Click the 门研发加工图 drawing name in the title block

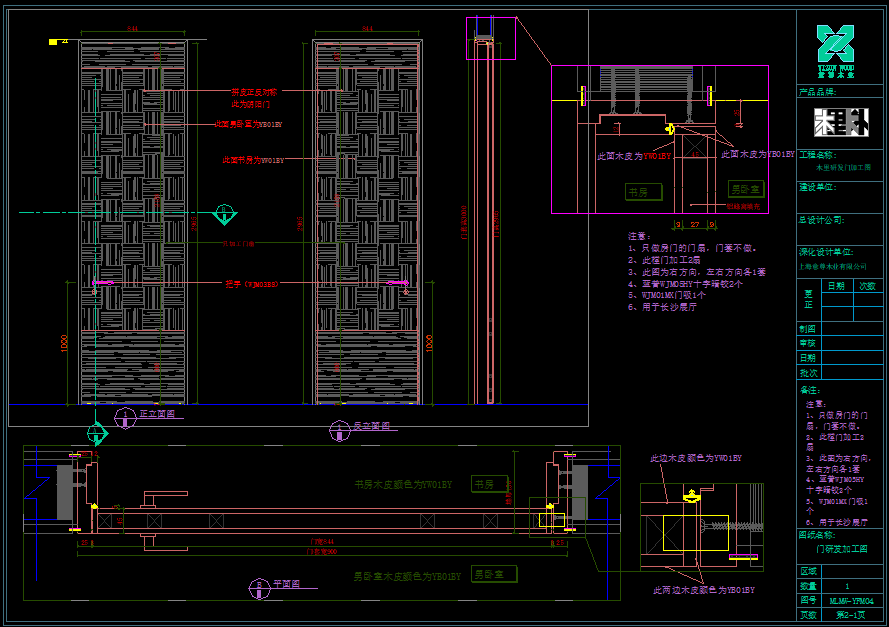point(842,549)
